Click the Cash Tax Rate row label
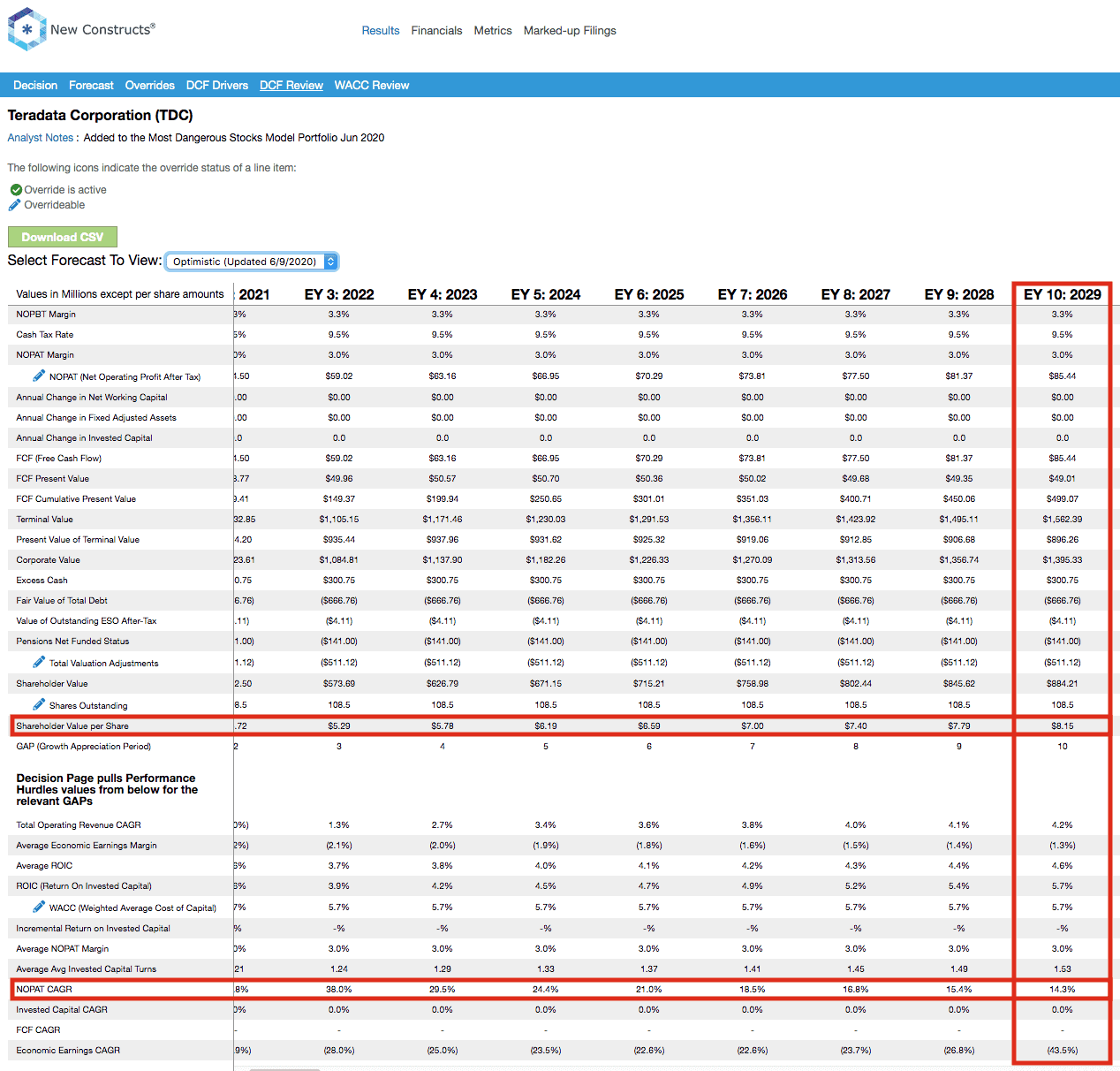This screenshot has height=1071, width=1120. (45, 335)
